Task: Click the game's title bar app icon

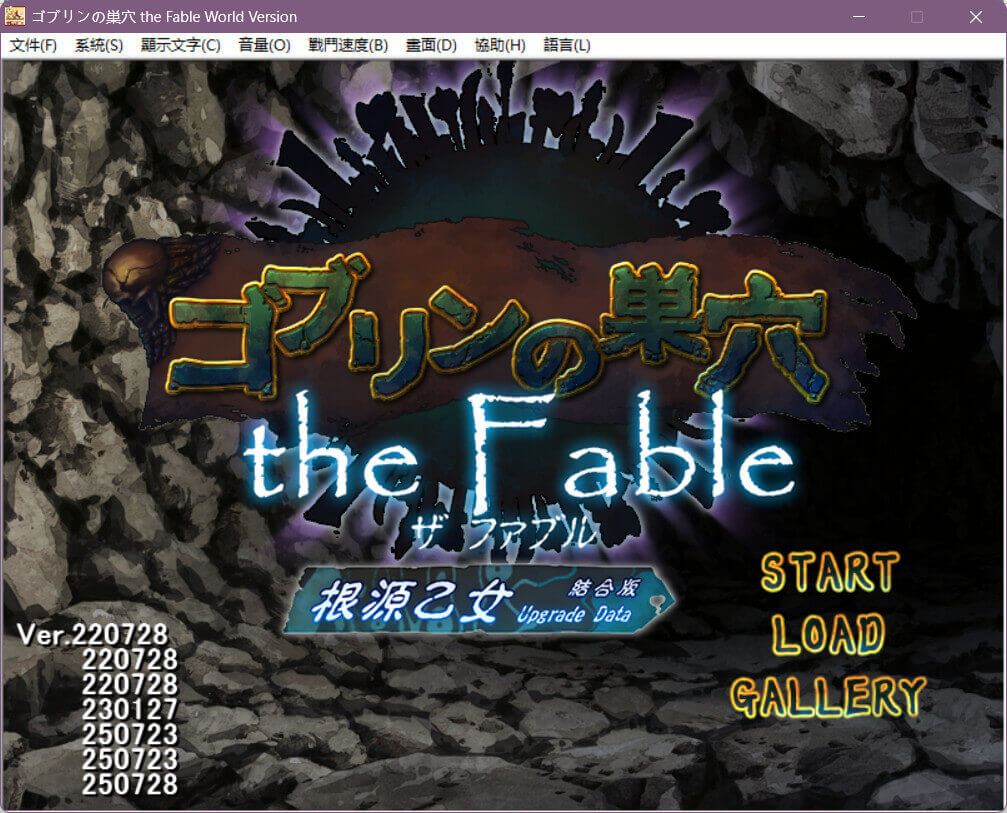Action: click(x=16, y=16)
